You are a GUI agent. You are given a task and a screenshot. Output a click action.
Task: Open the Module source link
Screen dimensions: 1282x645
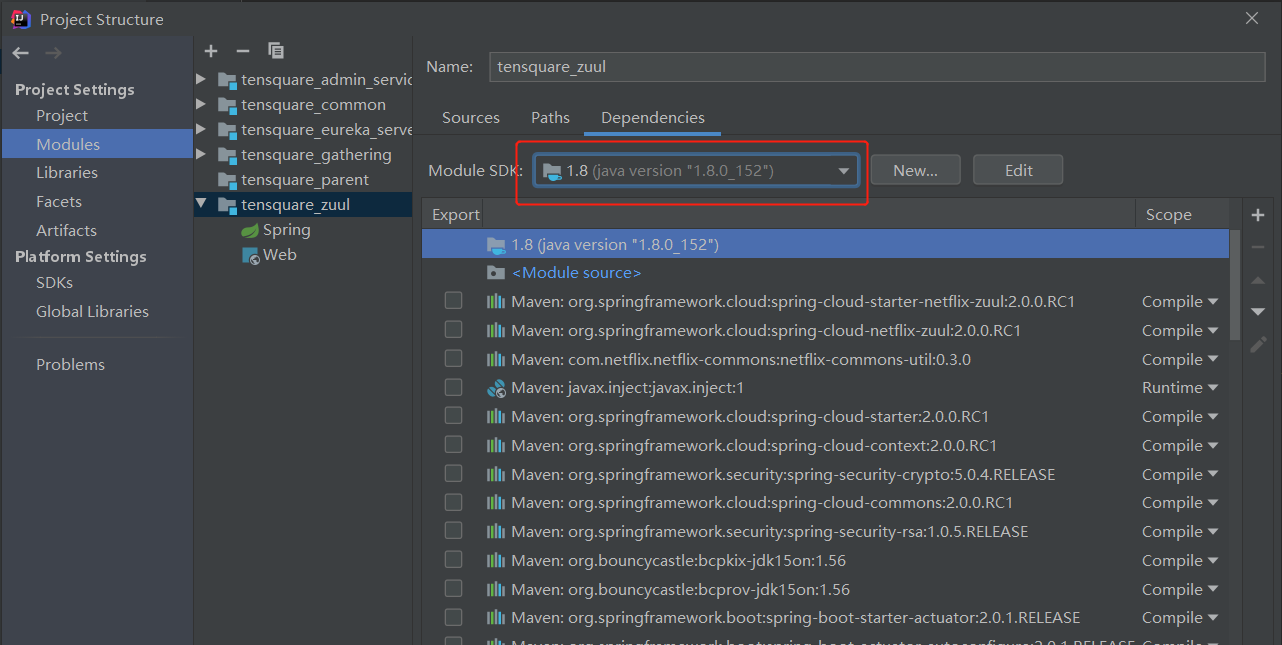(576, 273)
